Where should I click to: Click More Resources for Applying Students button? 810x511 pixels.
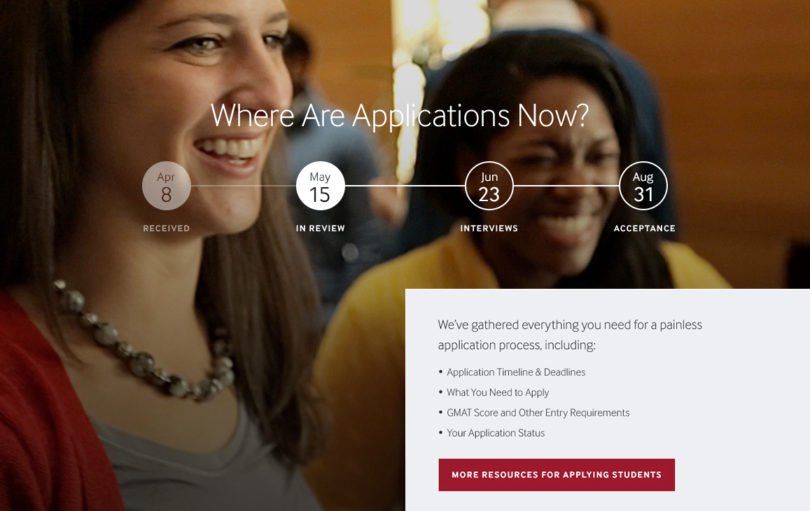(556, 475)
